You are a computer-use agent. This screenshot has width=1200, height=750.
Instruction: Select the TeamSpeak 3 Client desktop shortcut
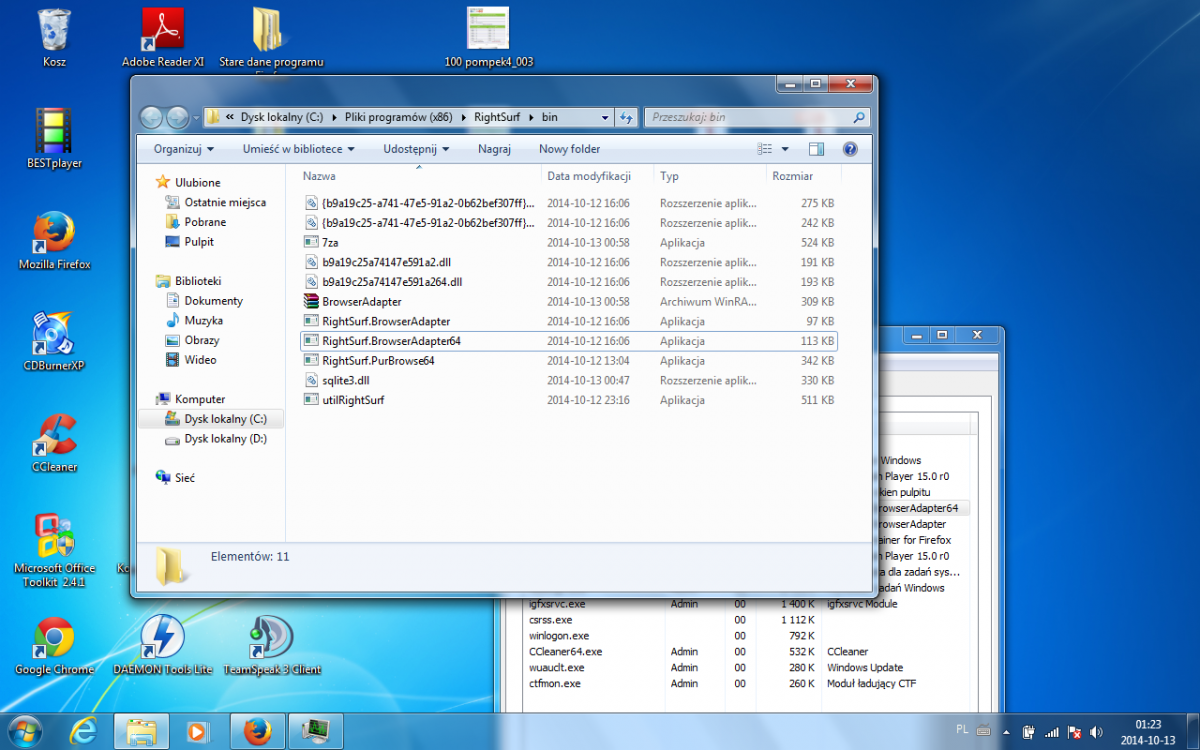pos(271,646)
